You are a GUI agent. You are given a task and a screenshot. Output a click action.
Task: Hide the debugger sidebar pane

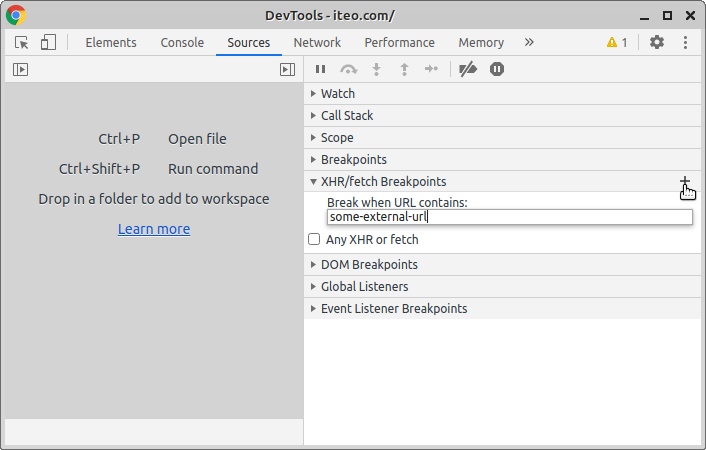pyautogui.click(x=287, y=69)
